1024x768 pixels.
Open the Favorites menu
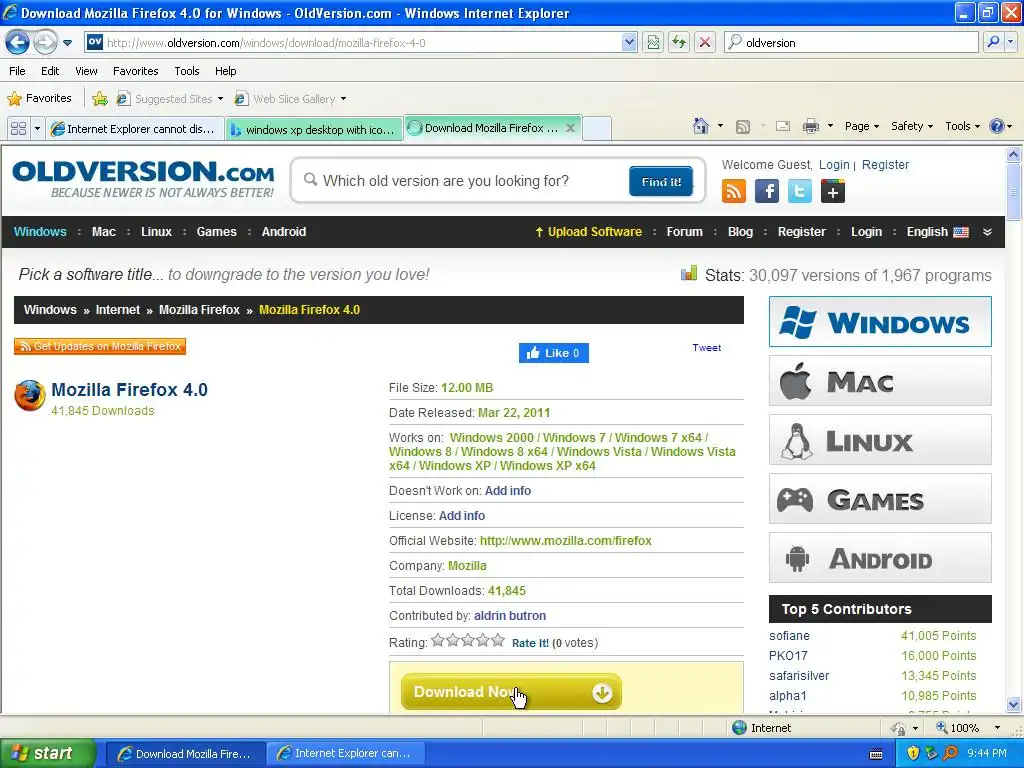pos(136,71)
